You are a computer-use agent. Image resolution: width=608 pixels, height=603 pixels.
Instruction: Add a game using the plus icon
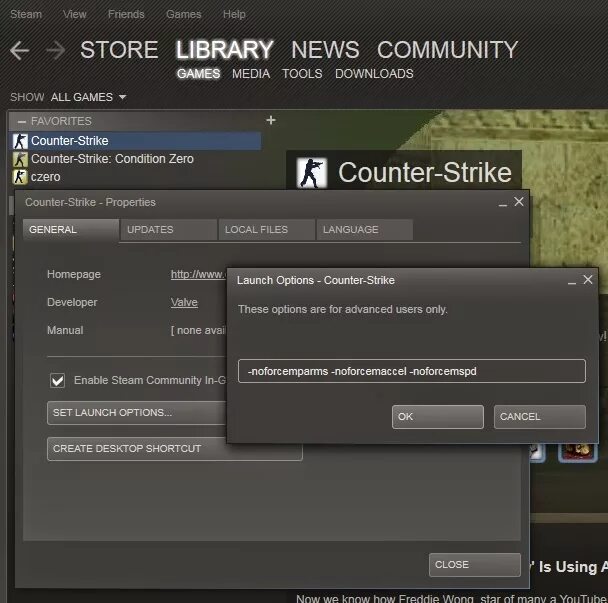tap(271, 120)
